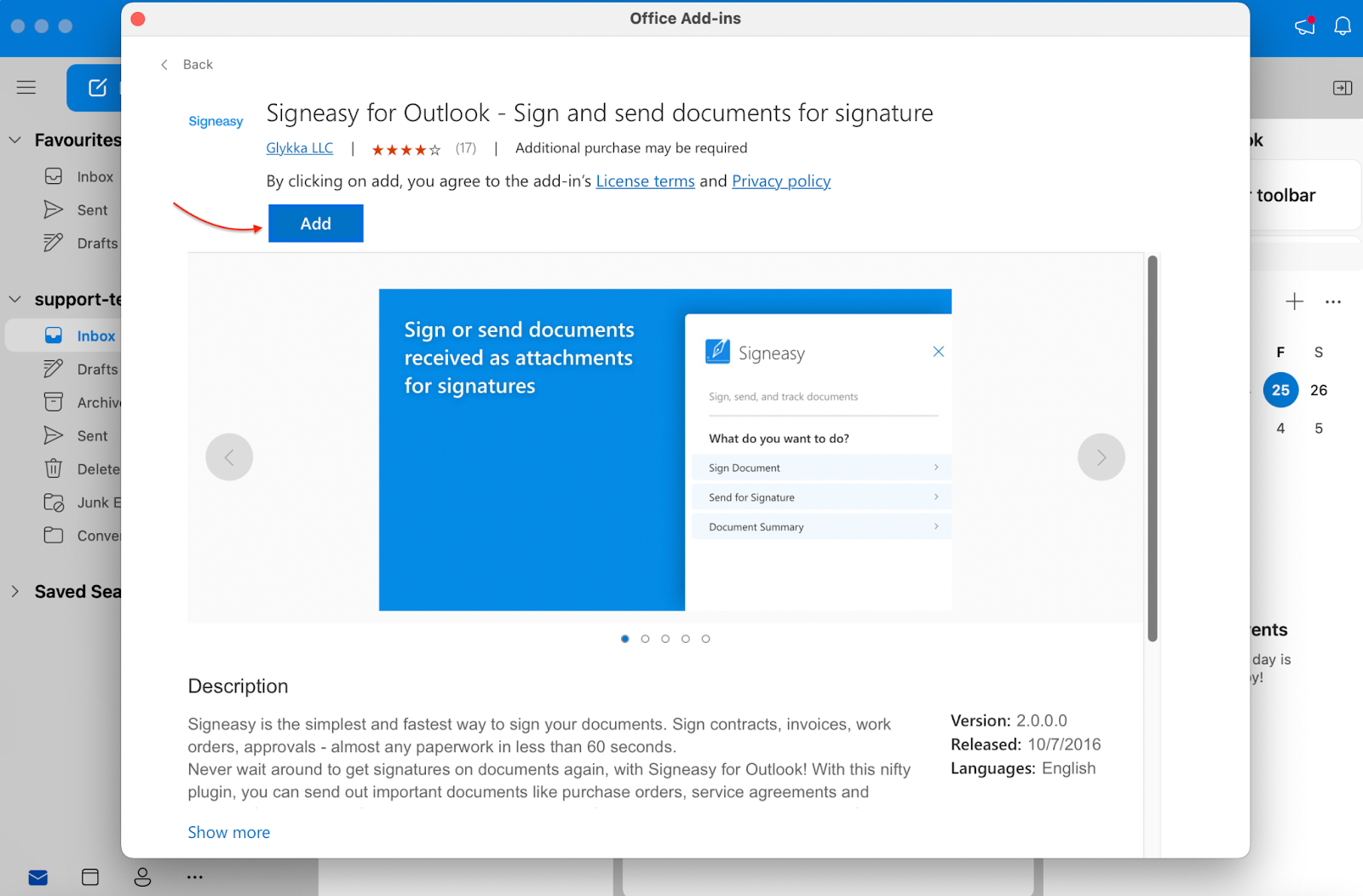Click the plus icon above the calendar
This screenshot has width=1363, height=896.
pyautogui.click(x=1294, y=302)
